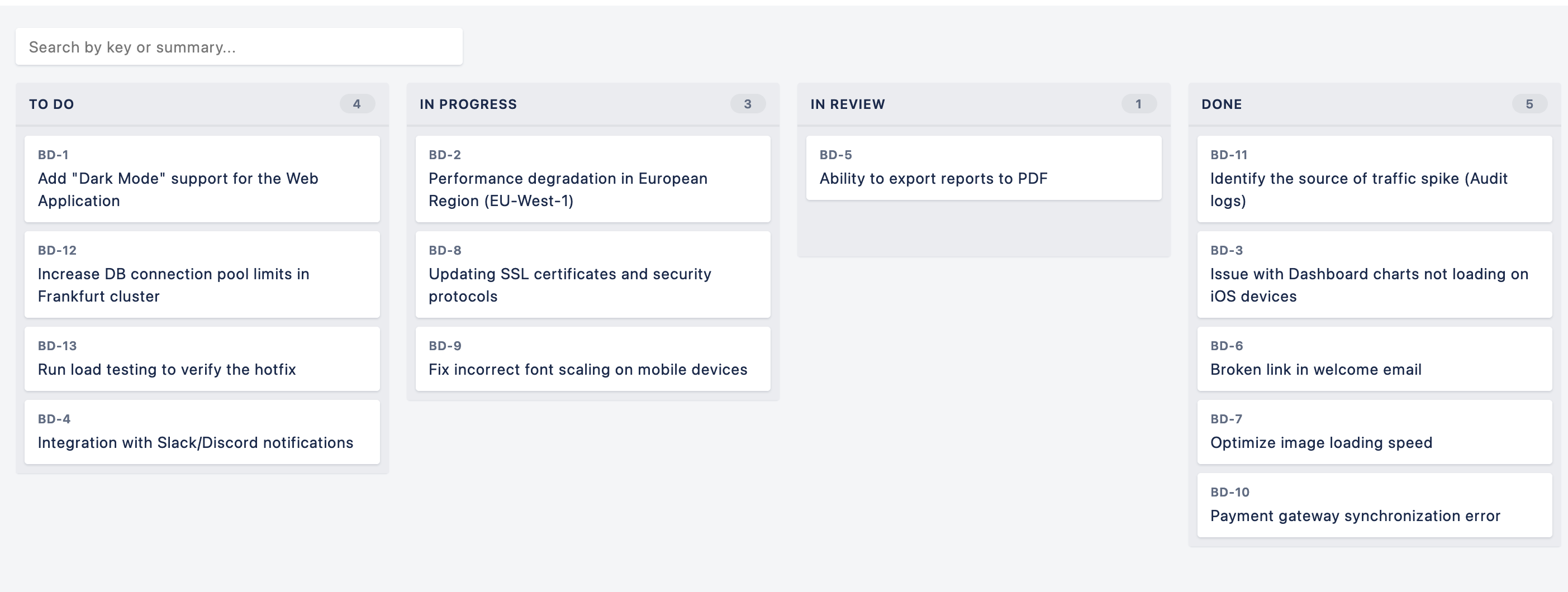Click the BD-3 issue key label
Image resolution: width=1568 pixels, height=592 pixels.
pyautogui.click(x=1227, y=251)
